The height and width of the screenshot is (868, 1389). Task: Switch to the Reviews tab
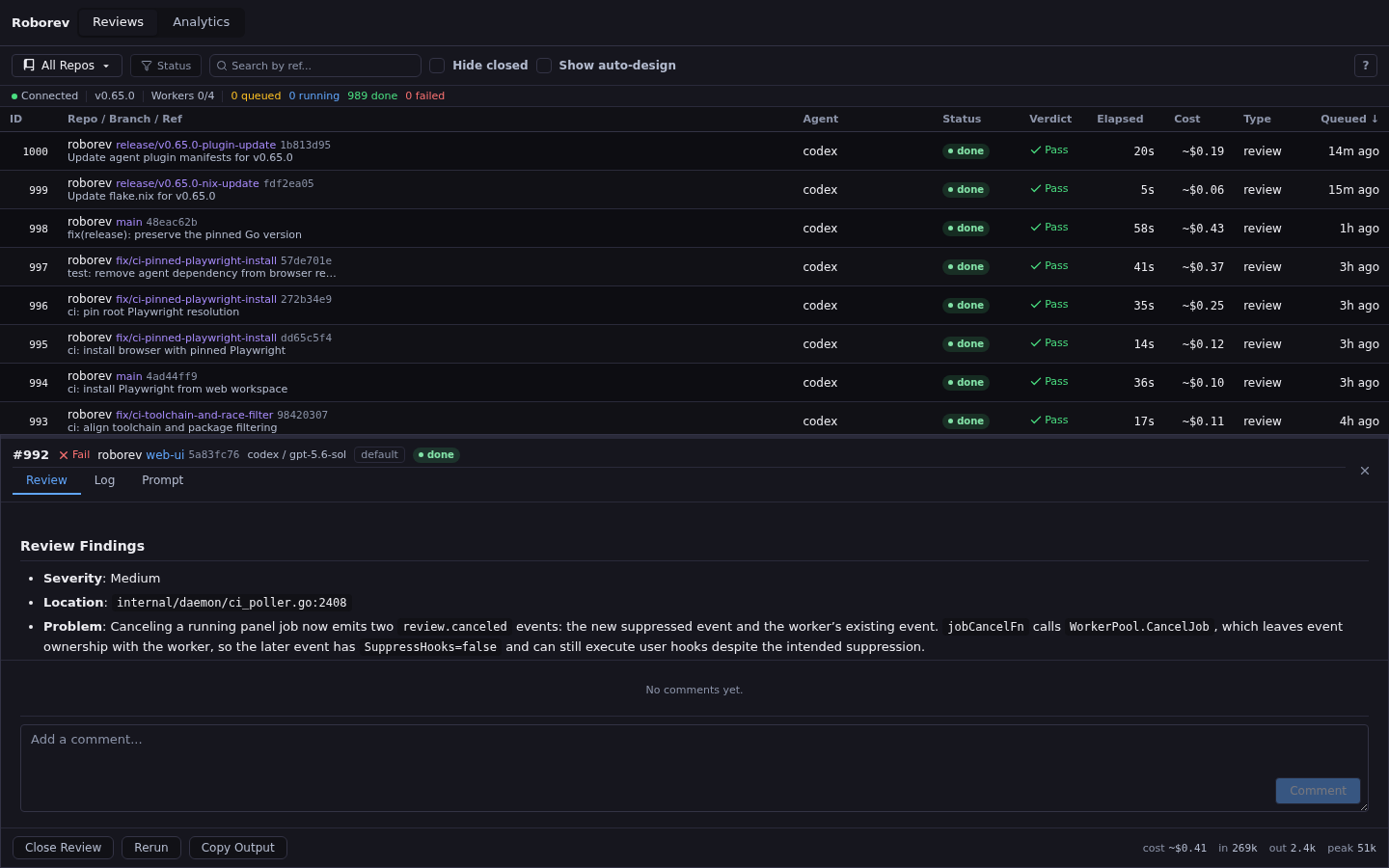(118, 22)
